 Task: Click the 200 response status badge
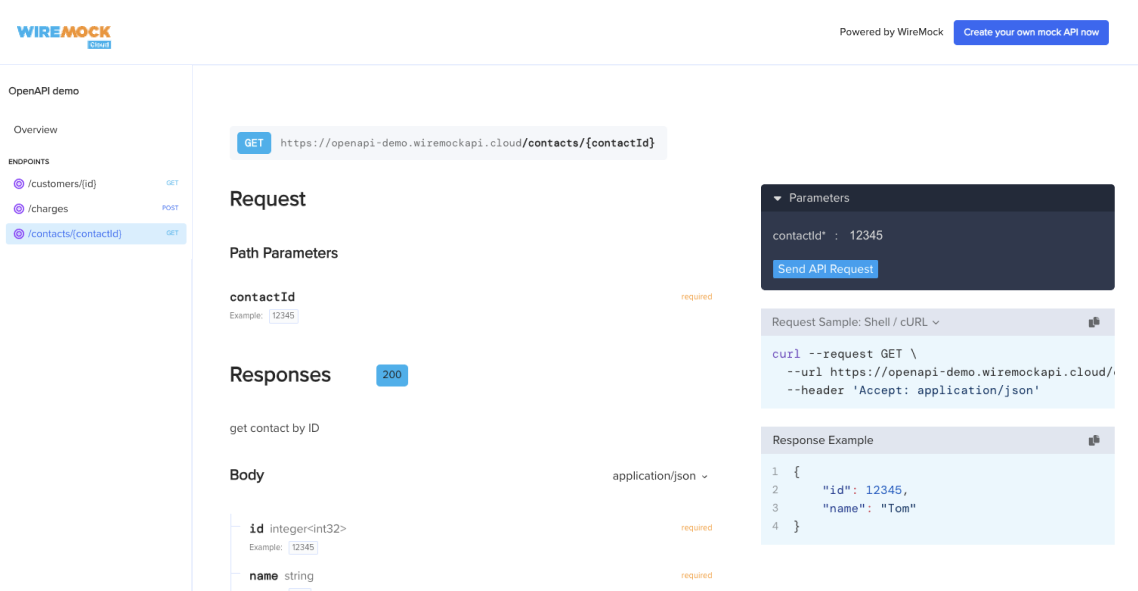(392, 375)
